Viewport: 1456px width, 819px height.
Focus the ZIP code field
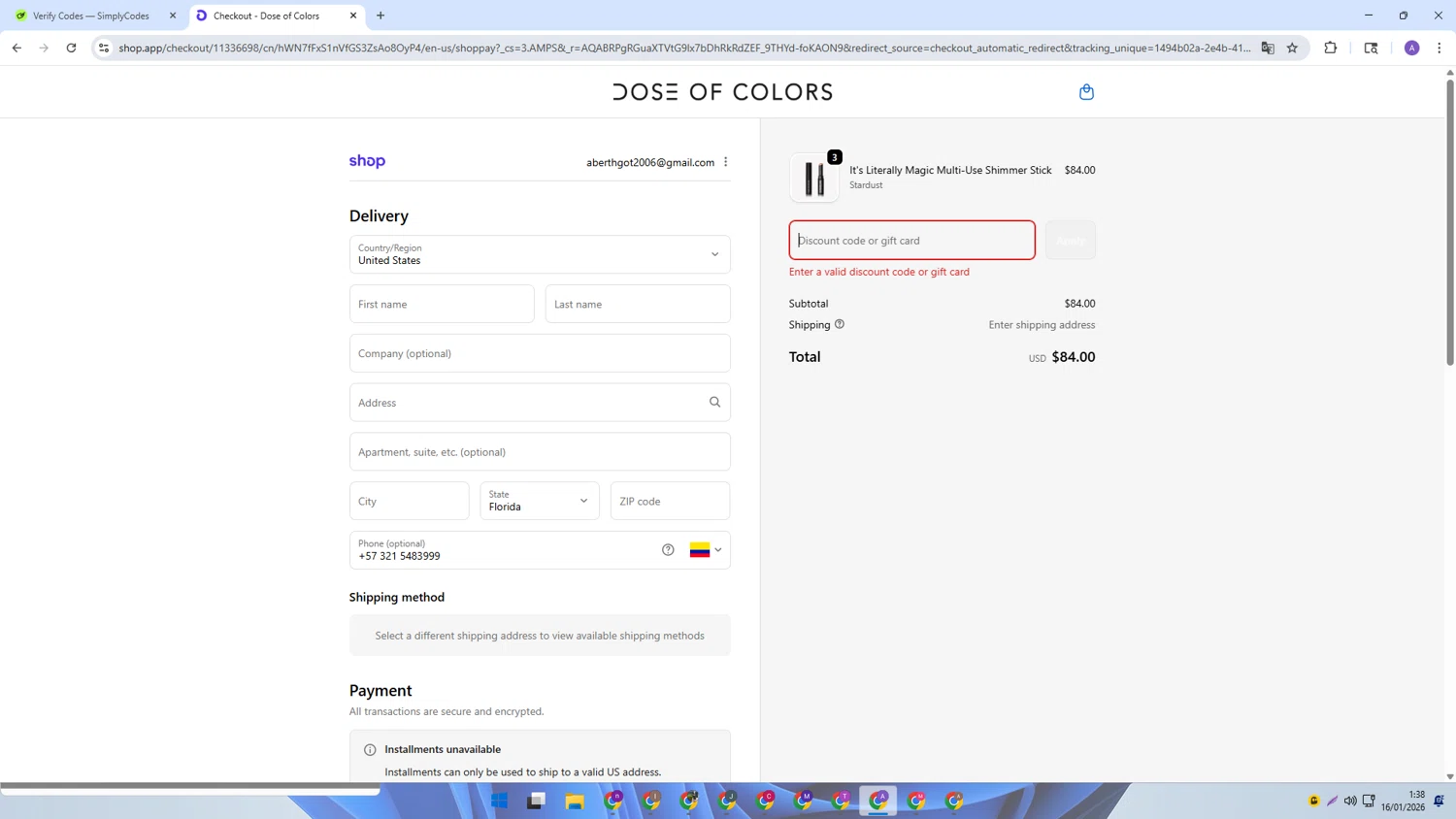[x=670, y=501]
